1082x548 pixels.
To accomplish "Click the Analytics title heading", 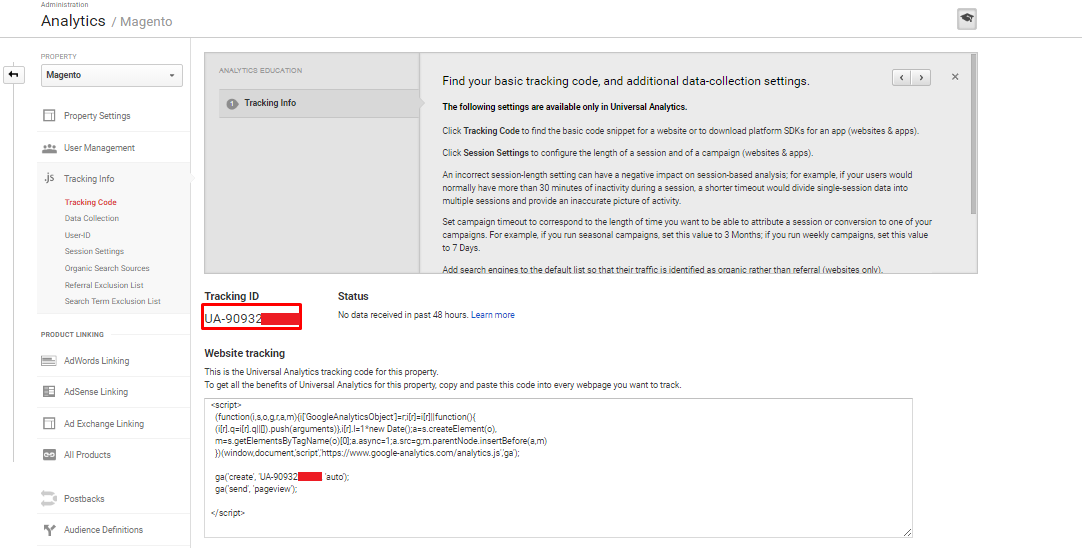I will tap(73, 21).
